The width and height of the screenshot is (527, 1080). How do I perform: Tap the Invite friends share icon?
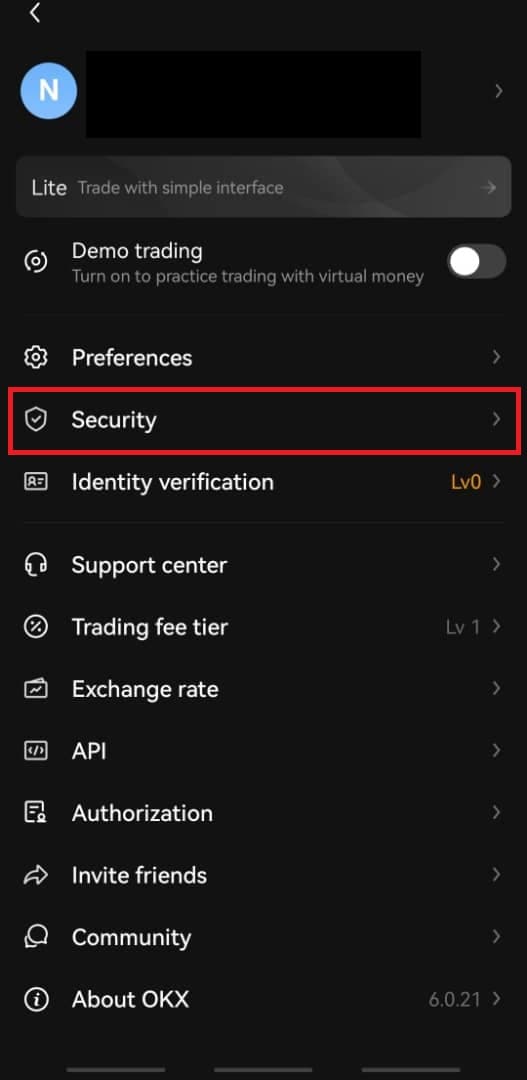[x=36, y=875]
